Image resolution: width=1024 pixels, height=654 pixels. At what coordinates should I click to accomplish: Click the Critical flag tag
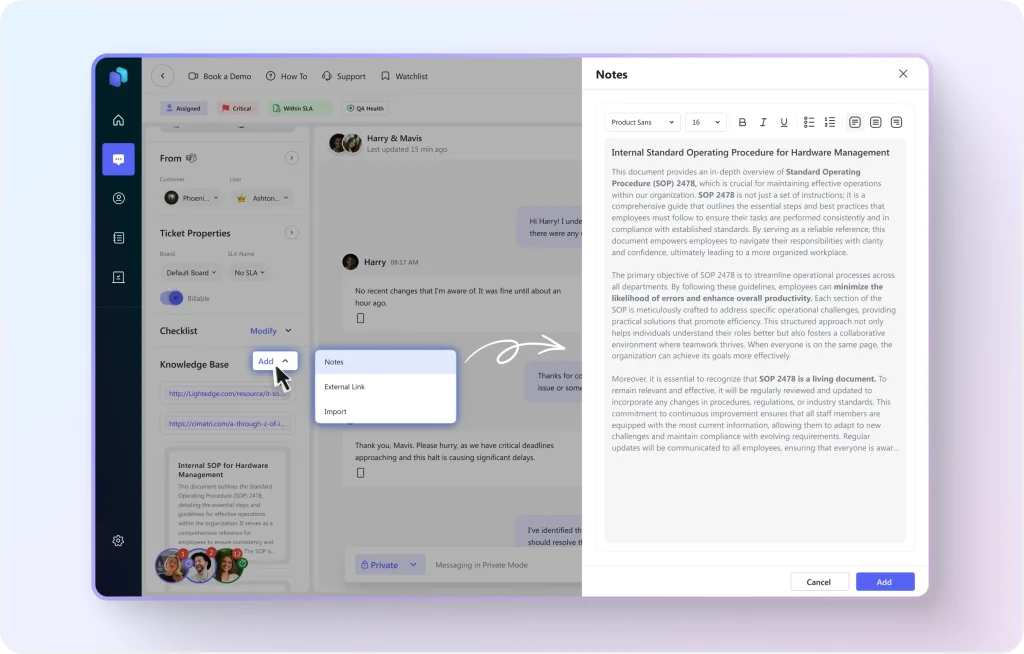coord(236,108)
